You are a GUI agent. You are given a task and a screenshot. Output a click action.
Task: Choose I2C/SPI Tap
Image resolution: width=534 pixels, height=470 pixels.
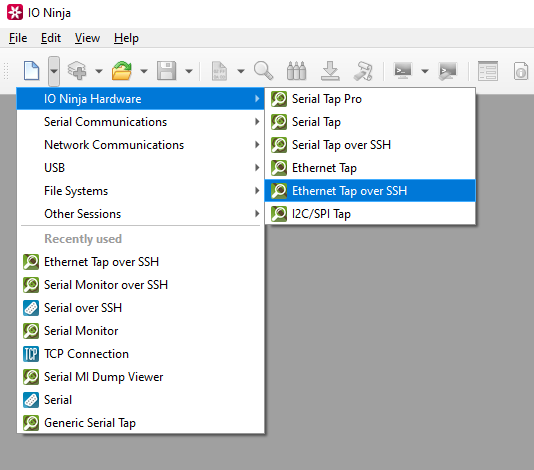coord(370,214)
